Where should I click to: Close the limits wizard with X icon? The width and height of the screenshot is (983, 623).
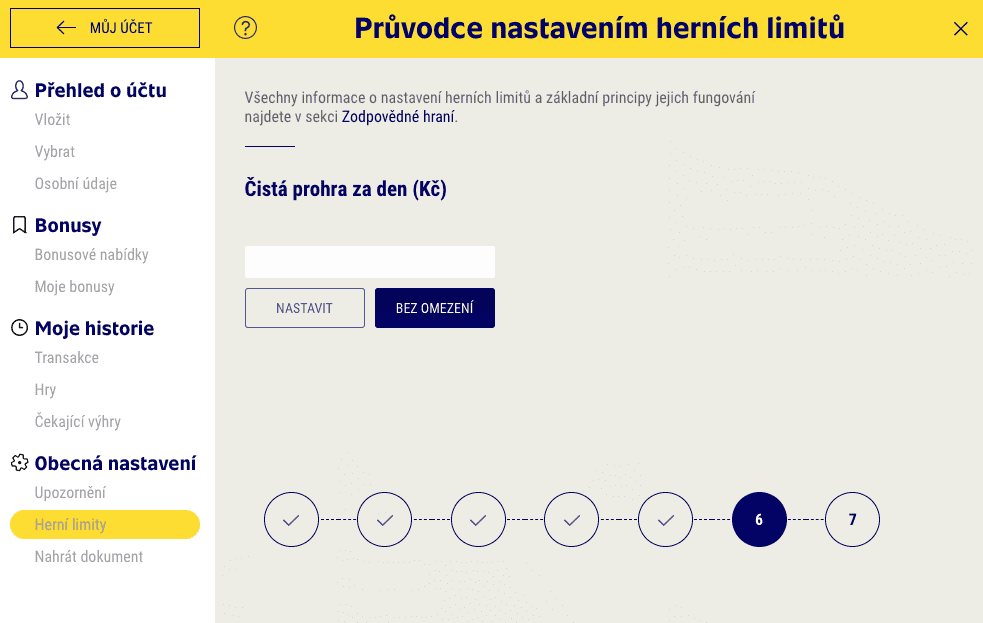coord(960,29)
